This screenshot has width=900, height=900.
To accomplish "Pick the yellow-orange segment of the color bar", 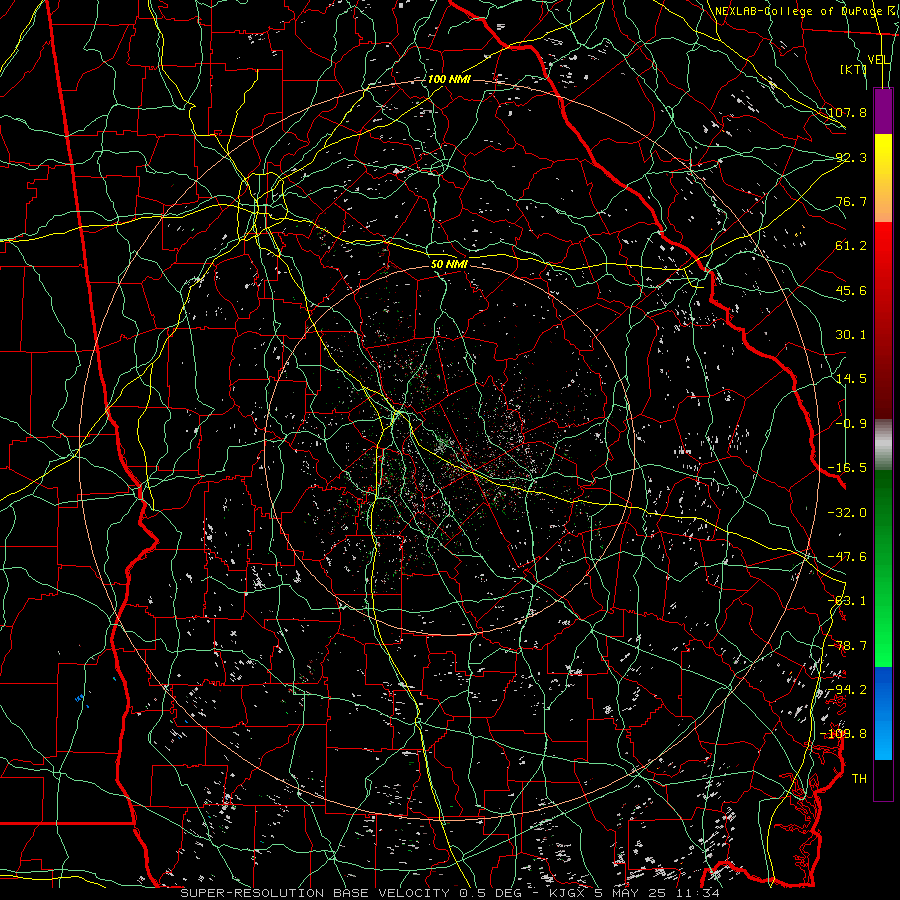I will pos(883,178).
